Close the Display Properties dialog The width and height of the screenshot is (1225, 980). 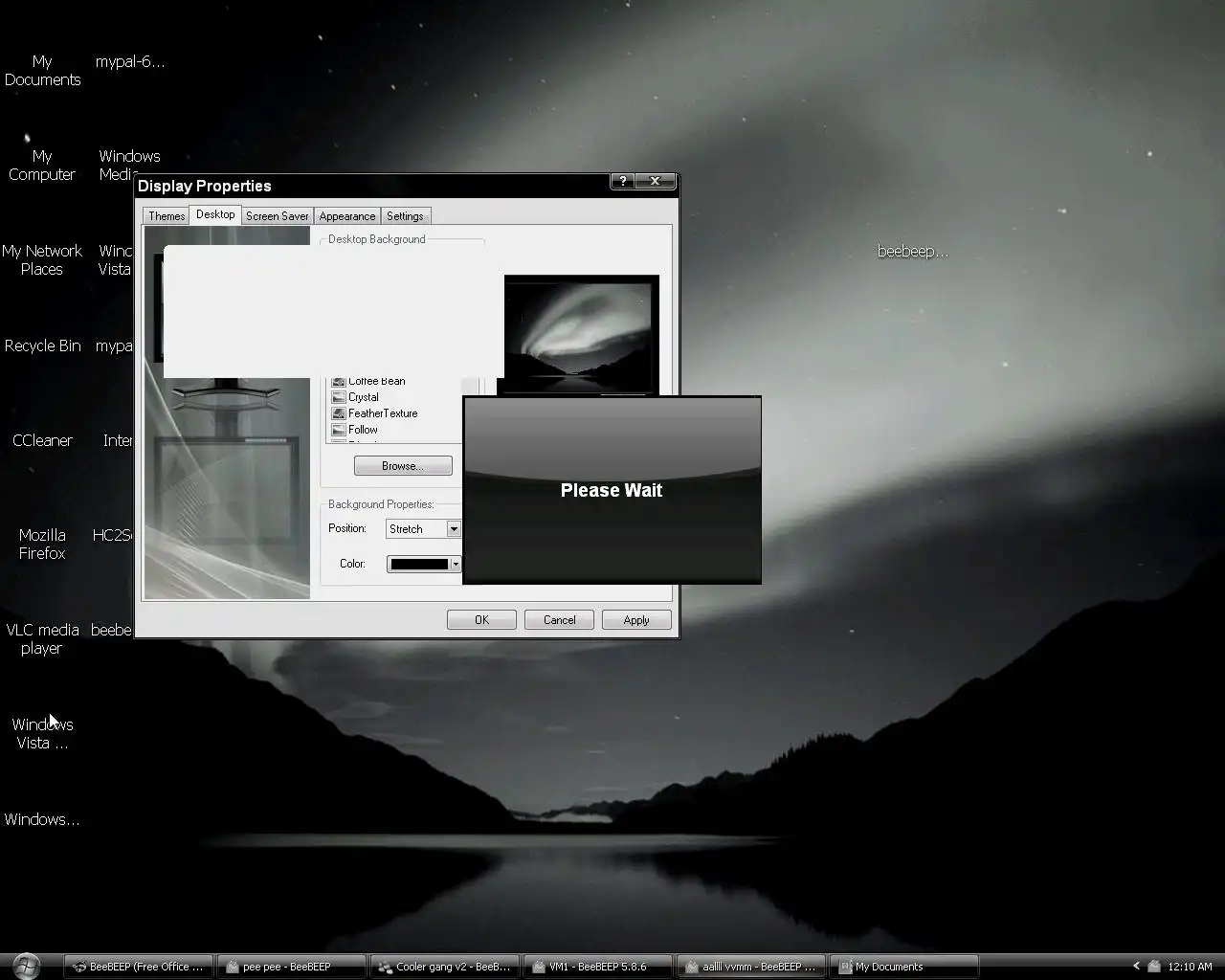pyautogui.click(x=656, y=181)
